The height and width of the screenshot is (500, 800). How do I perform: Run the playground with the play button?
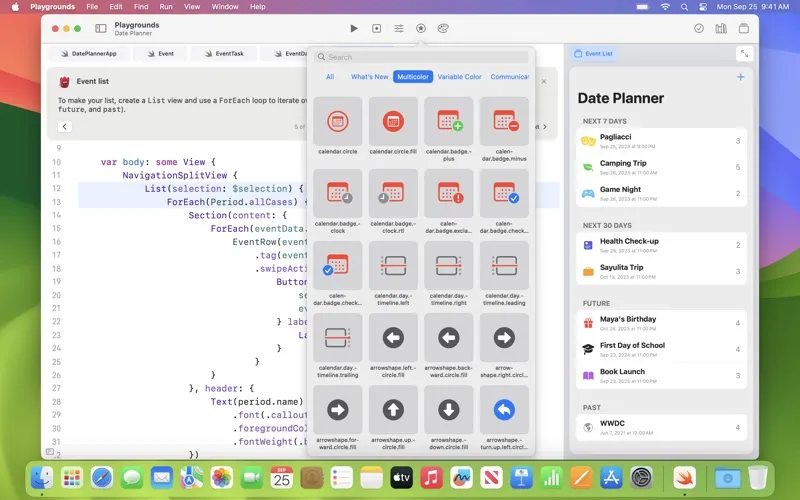354,29
